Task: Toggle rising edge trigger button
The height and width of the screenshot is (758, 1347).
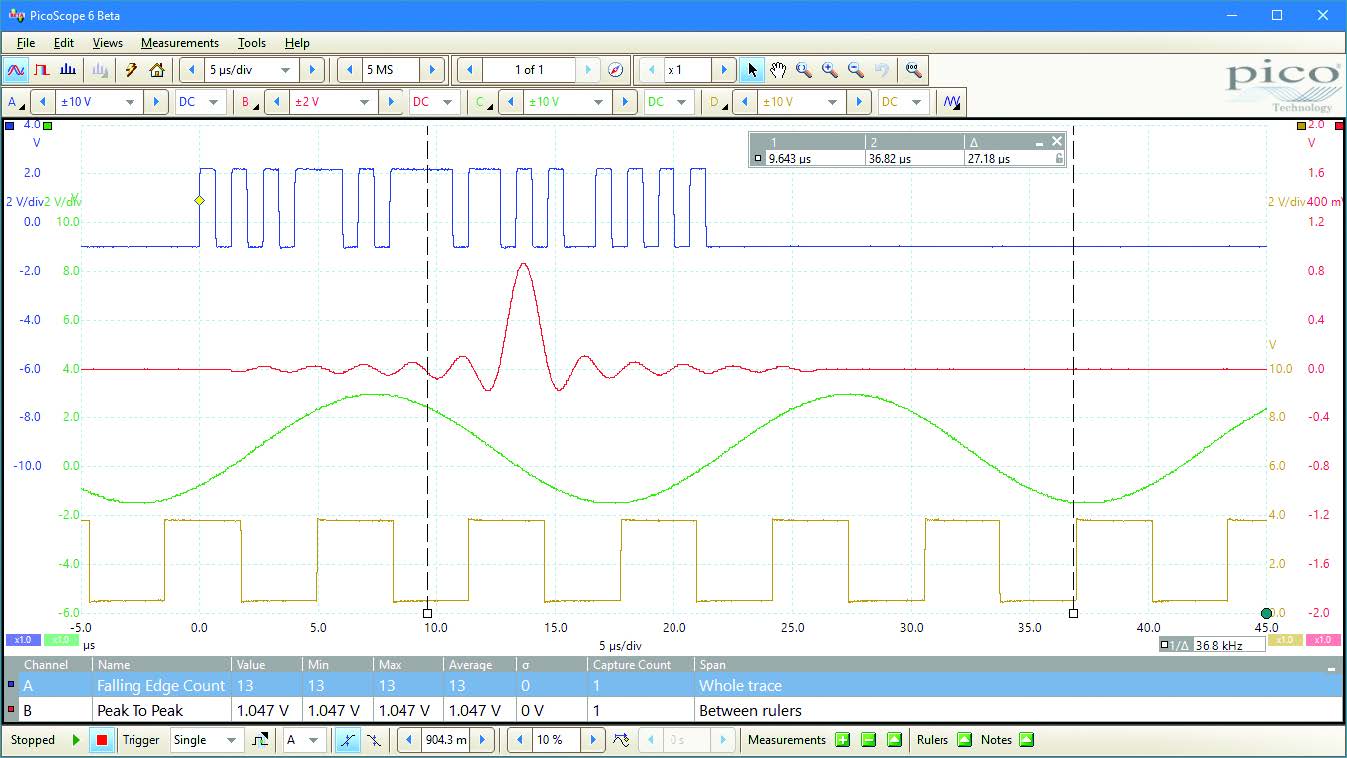Action: tap(347, 740)
